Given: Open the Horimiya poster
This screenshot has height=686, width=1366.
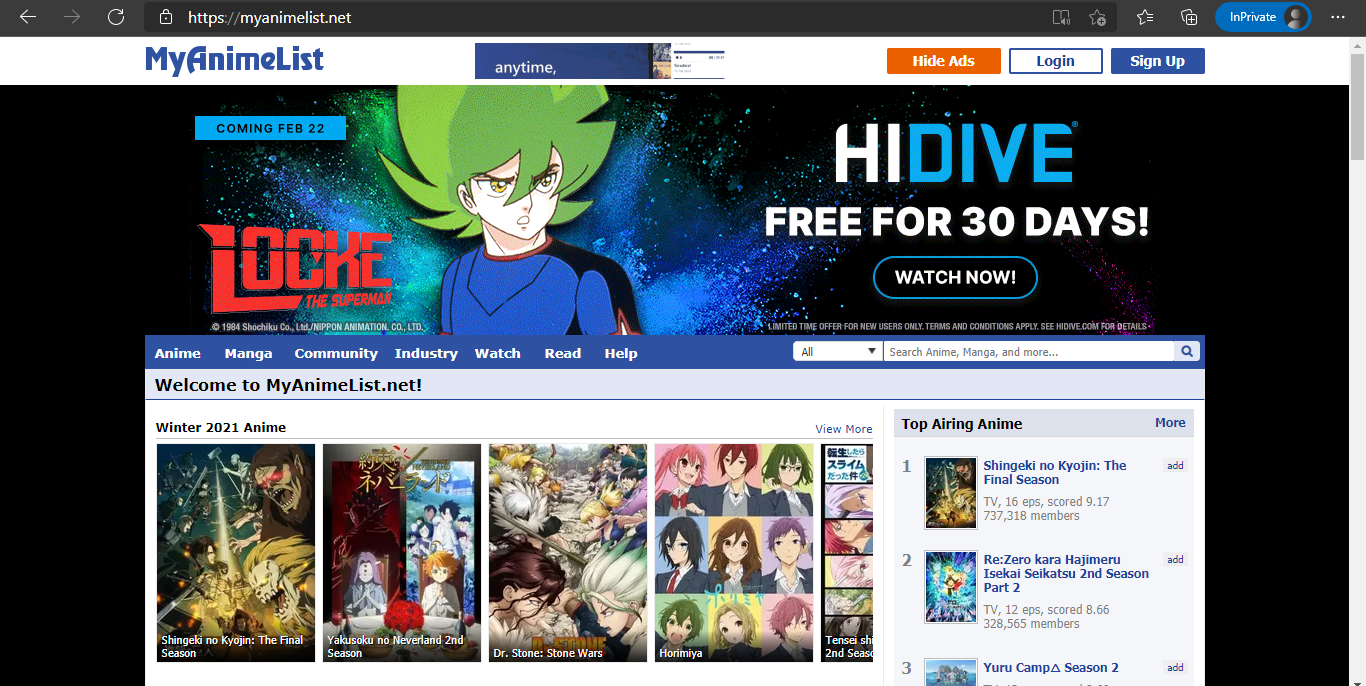Looking at the screenshot, I should [734, 553].
